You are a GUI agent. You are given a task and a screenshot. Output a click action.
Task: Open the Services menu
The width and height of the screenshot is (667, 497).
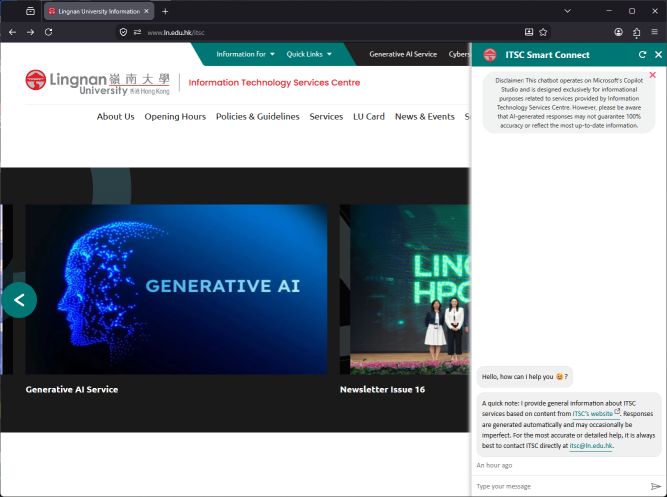[x=326, y=117]
